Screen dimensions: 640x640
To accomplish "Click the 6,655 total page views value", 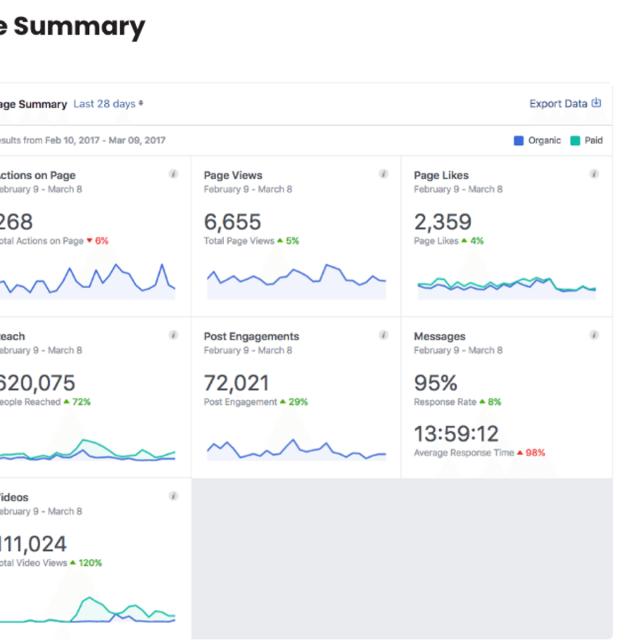I will click(x=232, y=222).
